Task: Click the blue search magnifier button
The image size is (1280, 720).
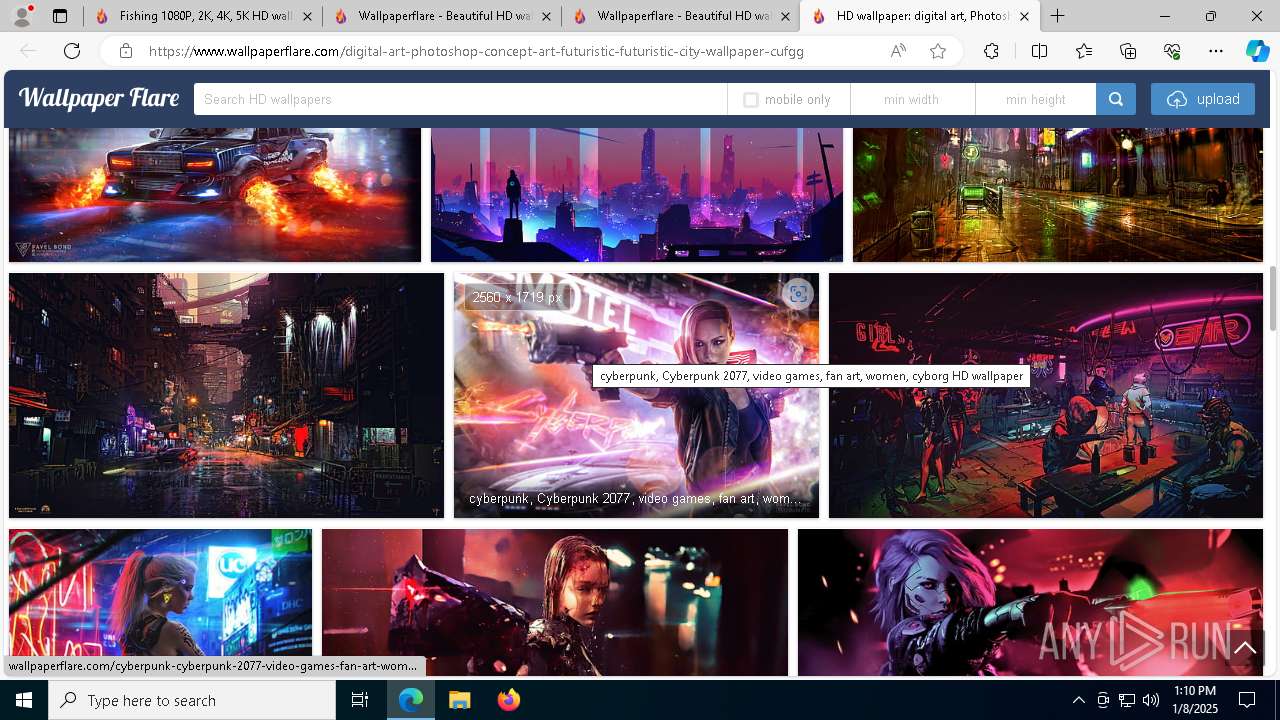Action: pos(1116,99)
